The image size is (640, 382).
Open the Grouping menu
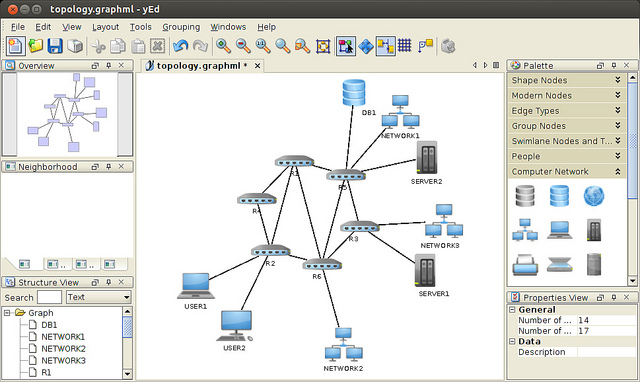pos(181,27)
